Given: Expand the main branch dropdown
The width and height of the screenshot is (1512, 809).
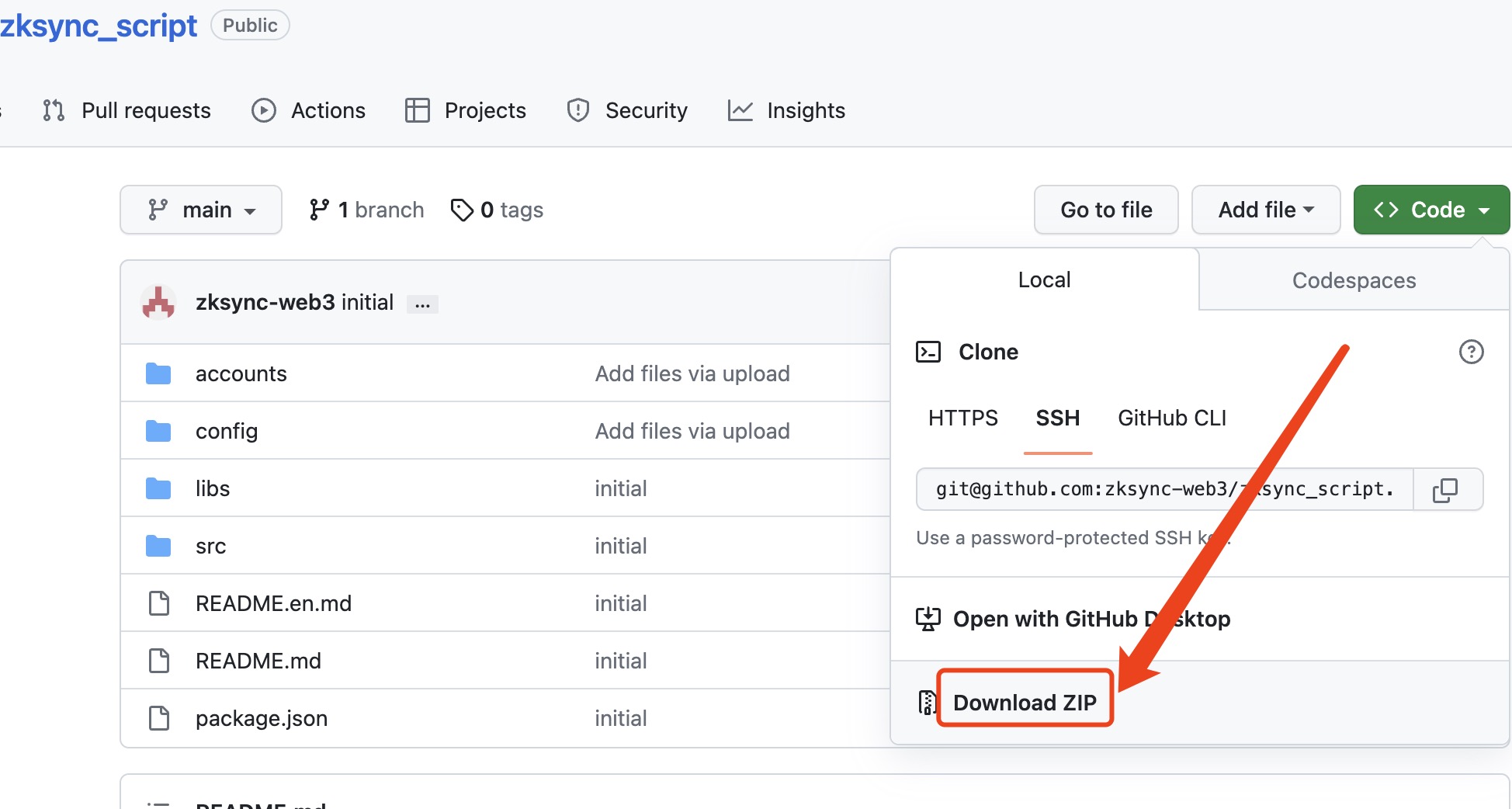Looking at the screenshot, I should (x=201, y=210).
